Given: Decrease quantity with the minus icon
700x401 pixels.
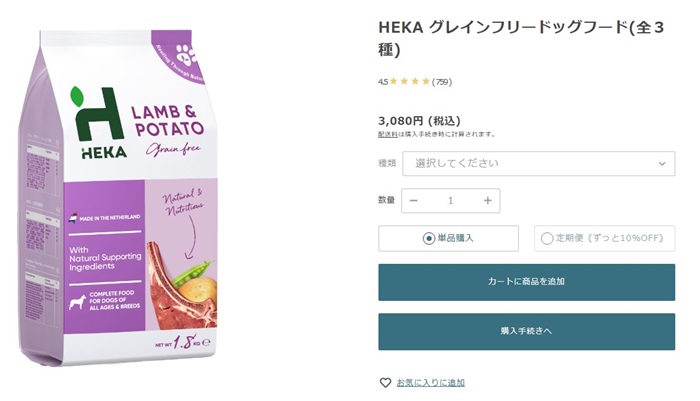Looking at the screenshot, I should pos(414,200).
